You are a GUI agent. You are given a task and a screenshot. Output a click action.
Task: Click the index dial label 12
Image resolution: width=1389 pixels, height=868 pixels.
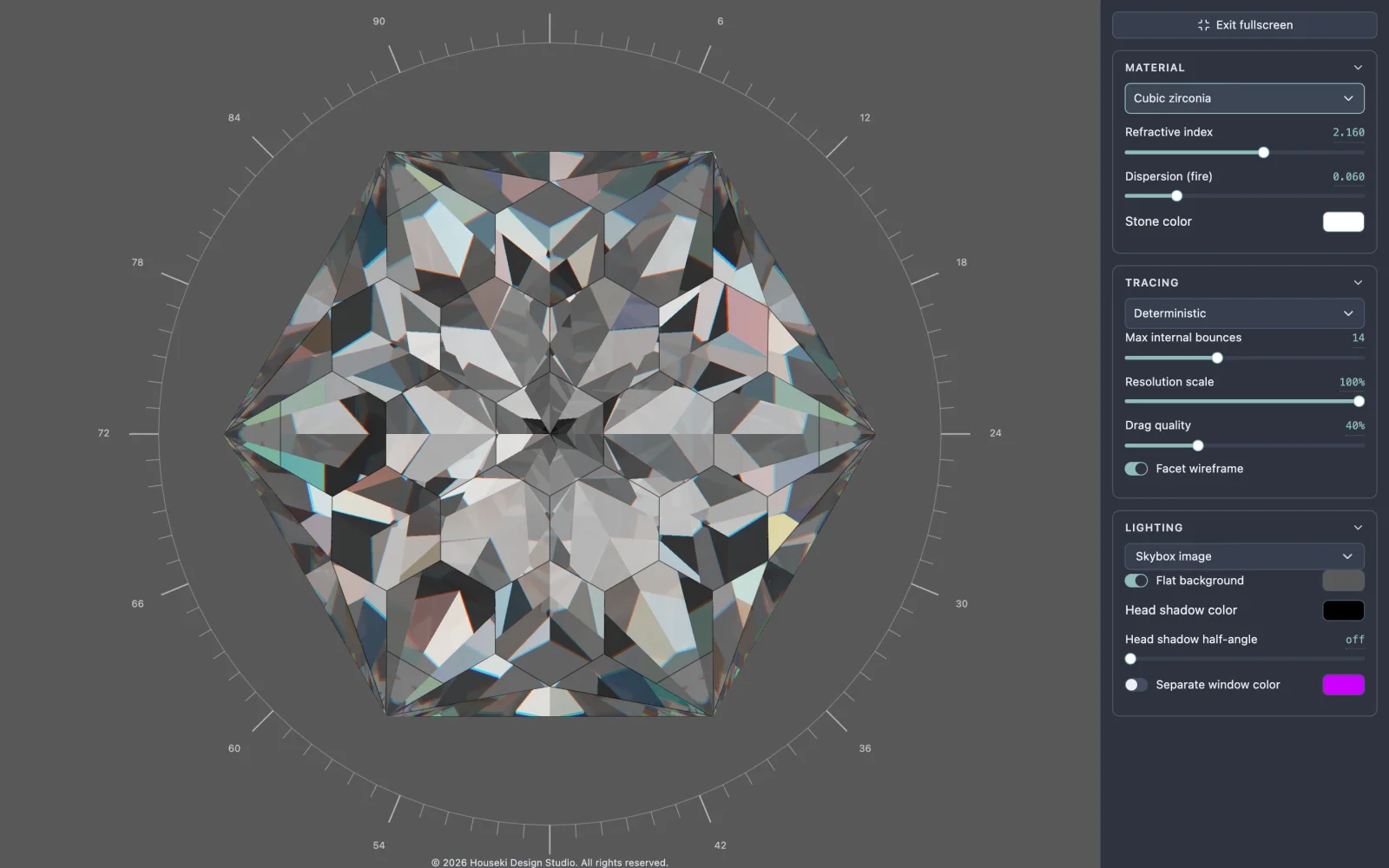click(x=865, y=118)
